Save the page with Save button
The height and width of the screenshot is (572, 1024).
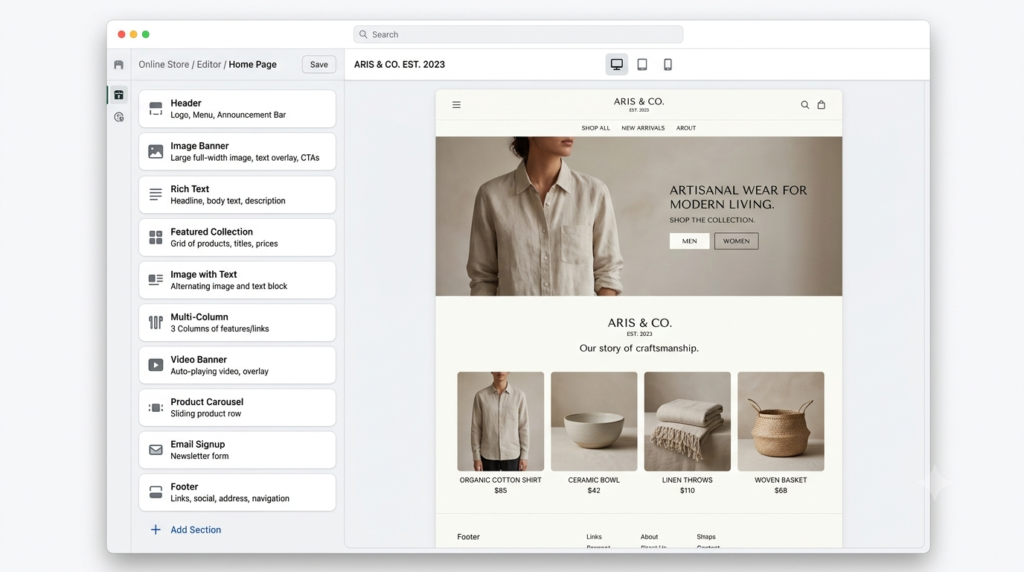(319, 65)
